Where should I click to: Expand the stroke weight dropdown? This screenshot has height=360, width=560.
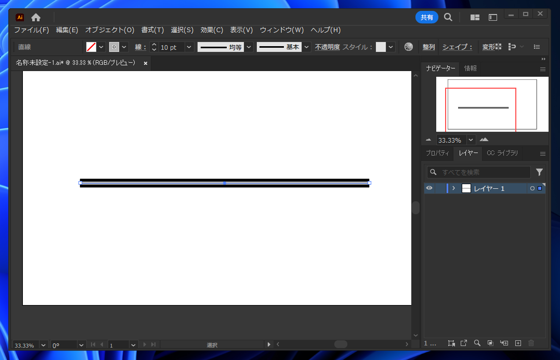point(189,47)
